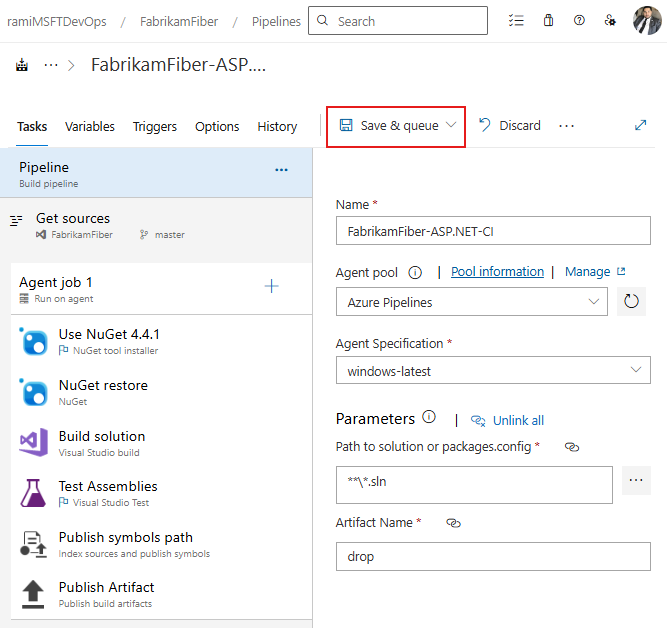Open the toolbar more actions ellipsis
This screenshot has height=628, width=667.
566,126
